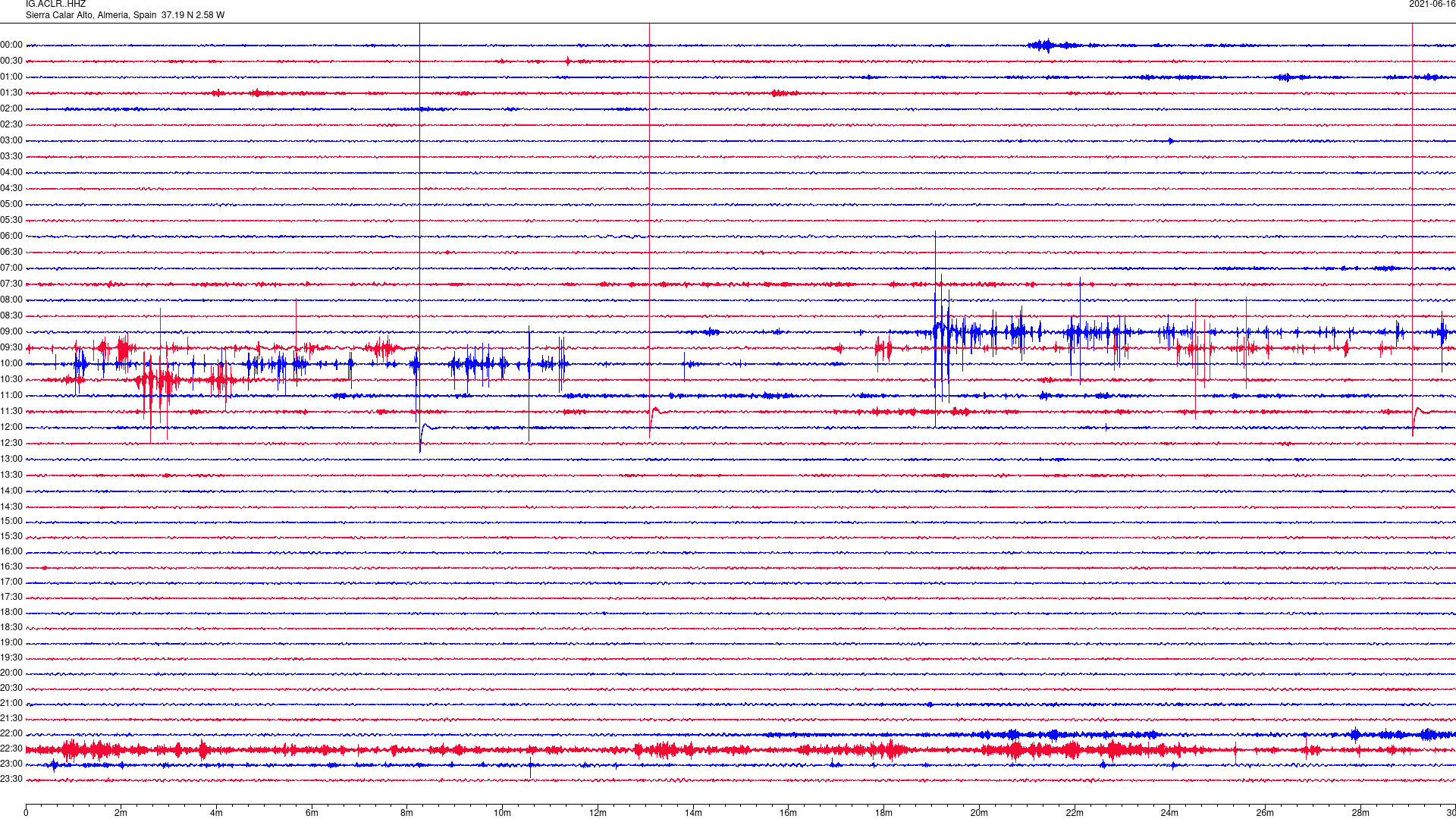This screenshot has height=819, width=1456.
Task: Select the 00:00 trace row label
Action: [11, 45]
